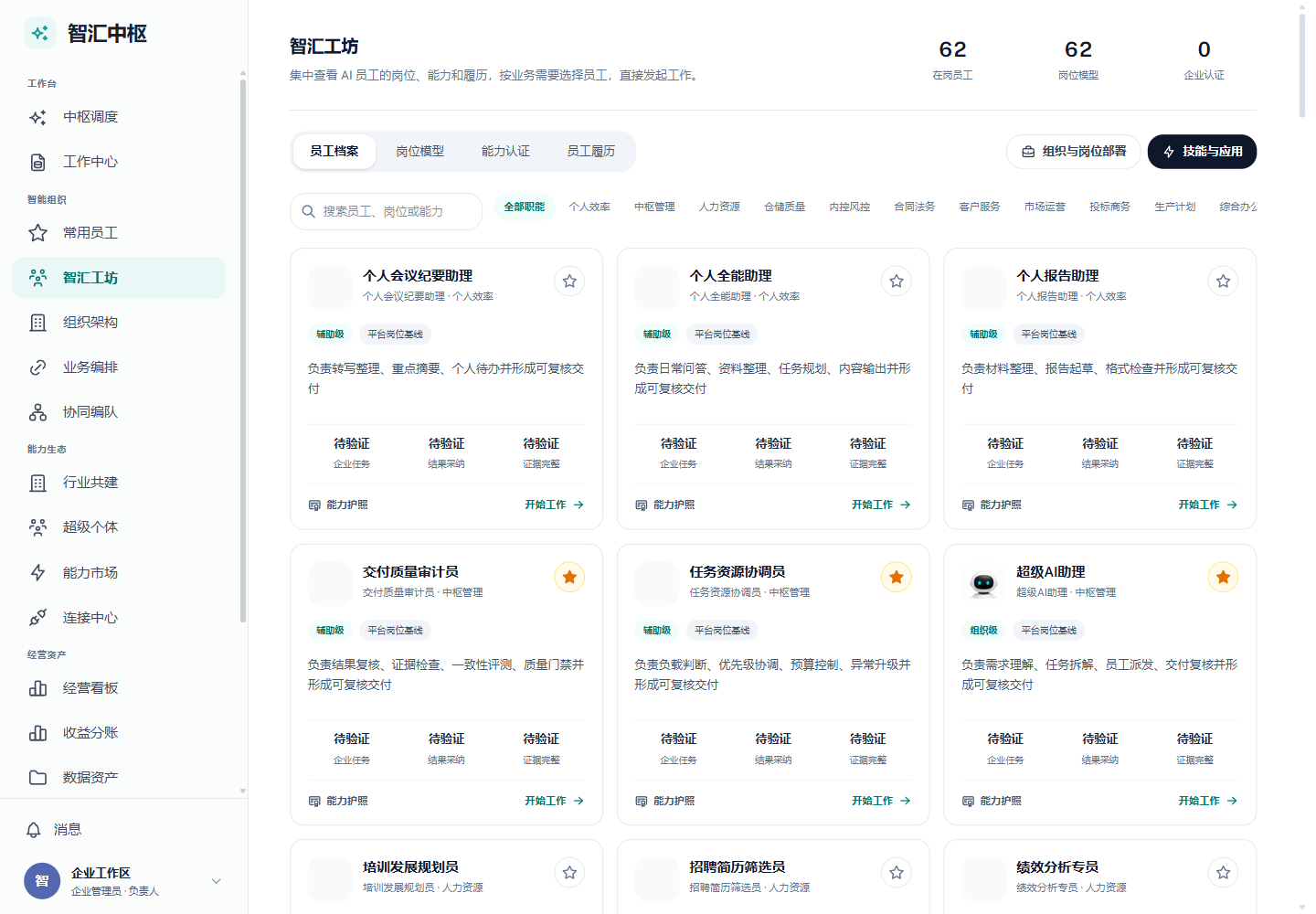Open 中枢调度 from the sidebar
1316x914 pixels.
pos(119,117)
